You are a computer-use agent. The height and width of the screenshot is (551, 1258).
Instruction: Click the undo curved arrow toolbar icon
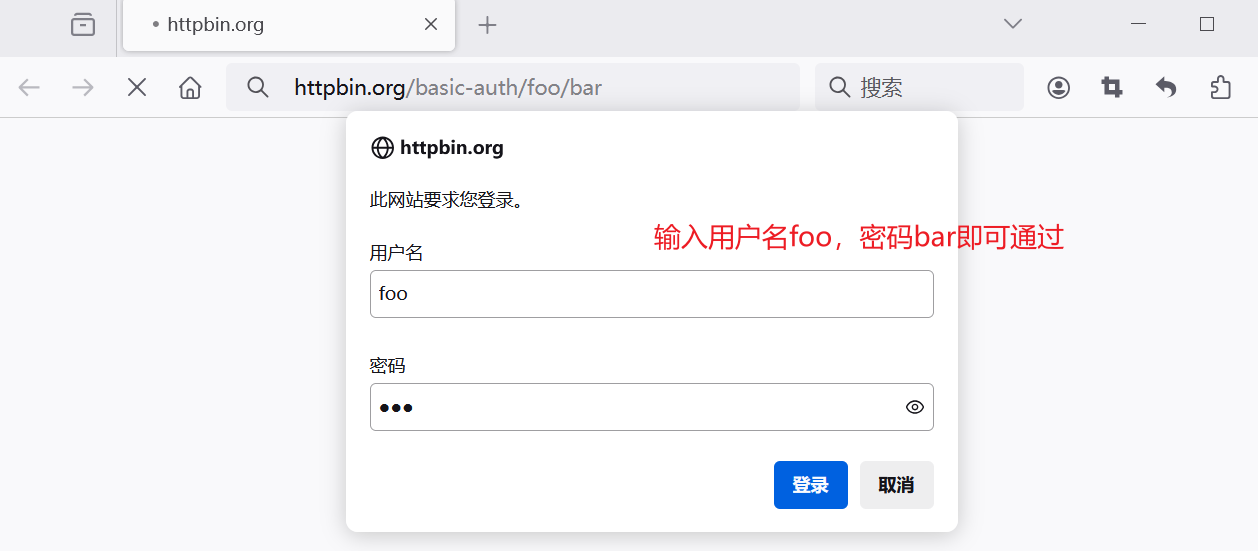[x=1166, y=88]
